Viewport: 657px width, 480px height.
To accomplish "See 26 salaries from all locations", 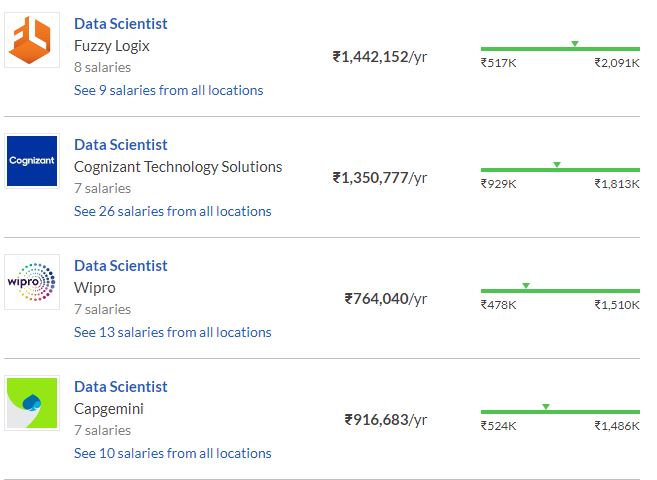I will pyautogui.click(x=172, y=211).
